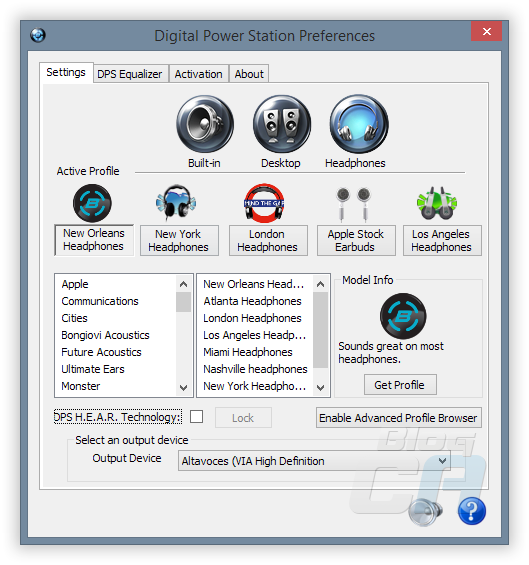Open the About tab

pyautogui.click(x=249, y=74)
